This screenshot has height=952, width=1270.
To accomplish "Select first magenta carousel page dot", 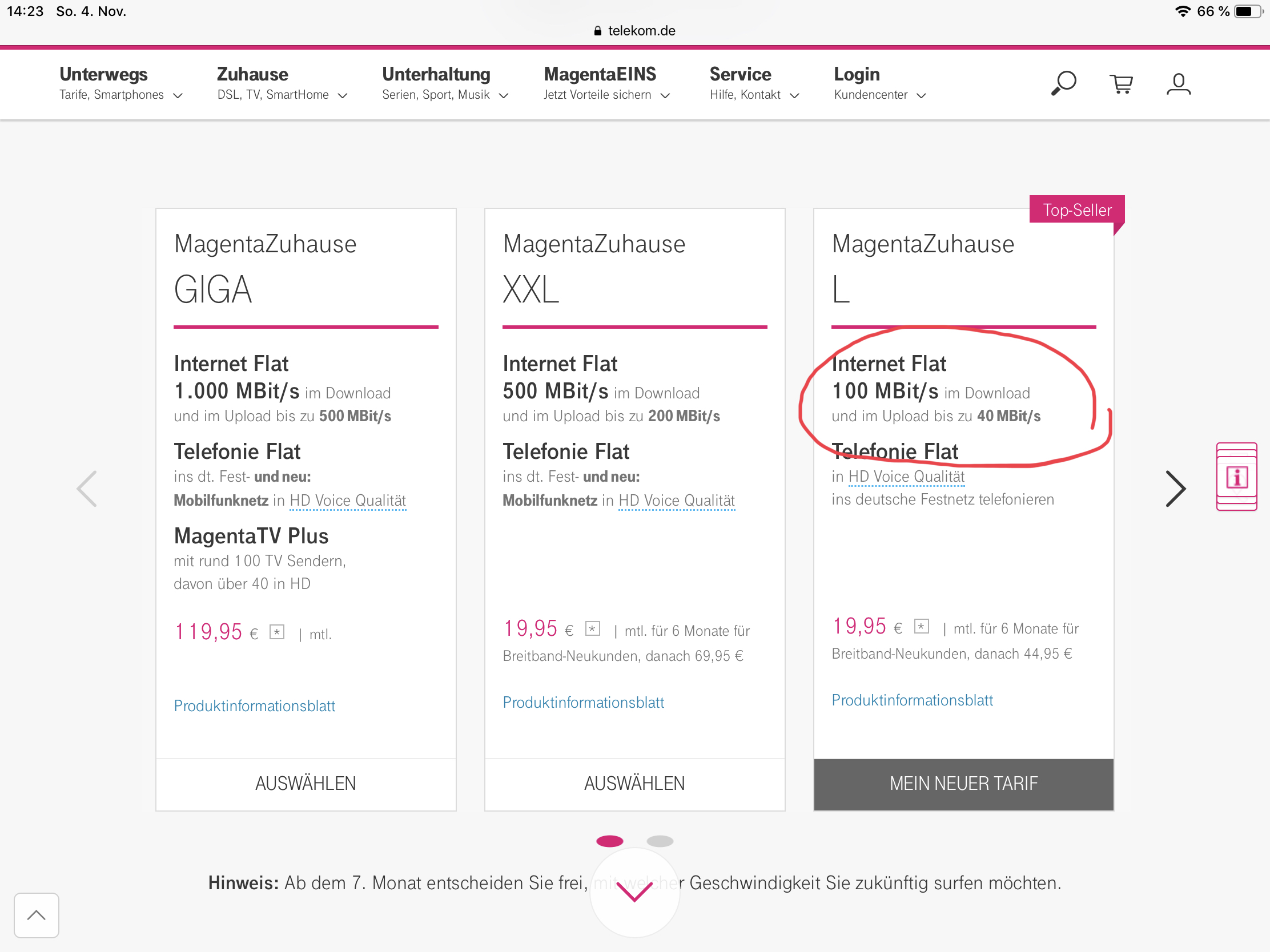I will click(609, 841).
